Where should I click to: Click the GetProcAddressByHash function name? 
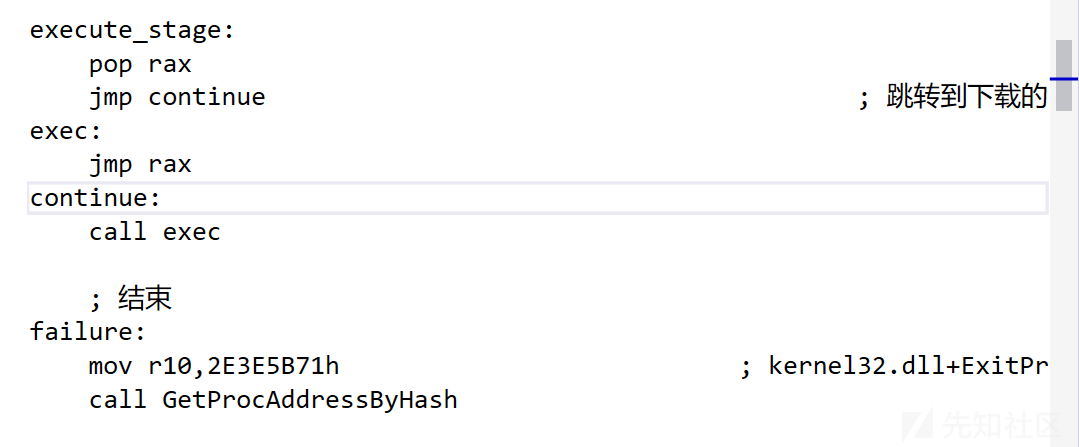[310, 400]
